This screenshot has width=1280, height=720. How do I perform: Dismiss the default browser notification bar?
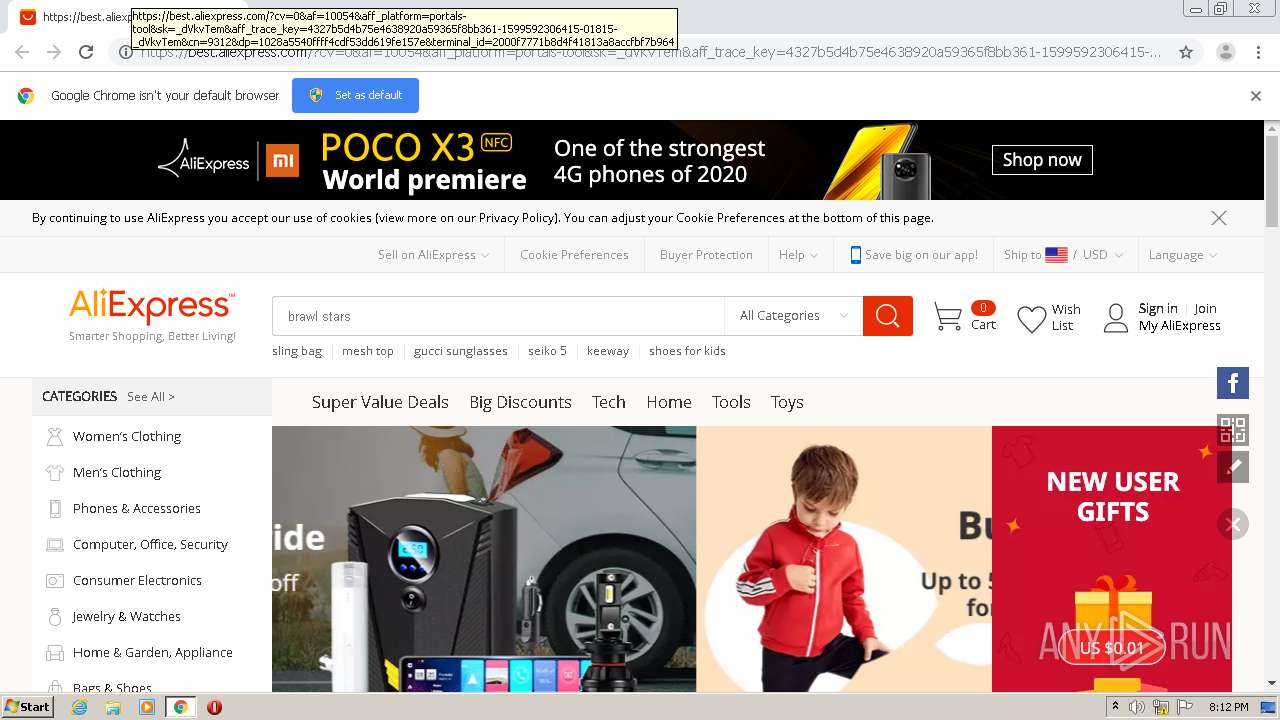[1255, 96]
